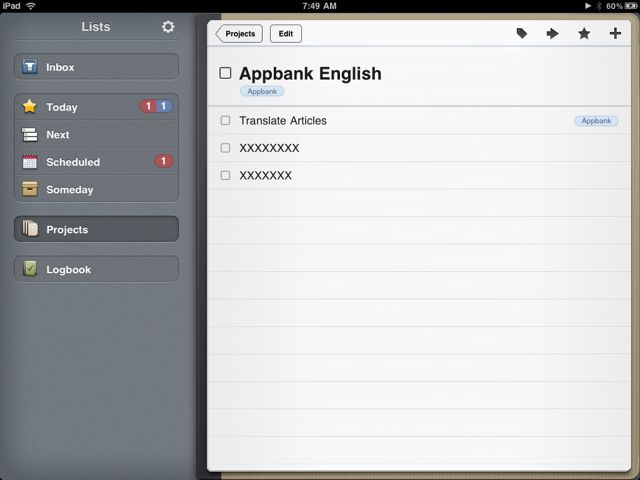Click the XXXXXXX task text
Screen dimensions: 640x480
tap(265, 175)
